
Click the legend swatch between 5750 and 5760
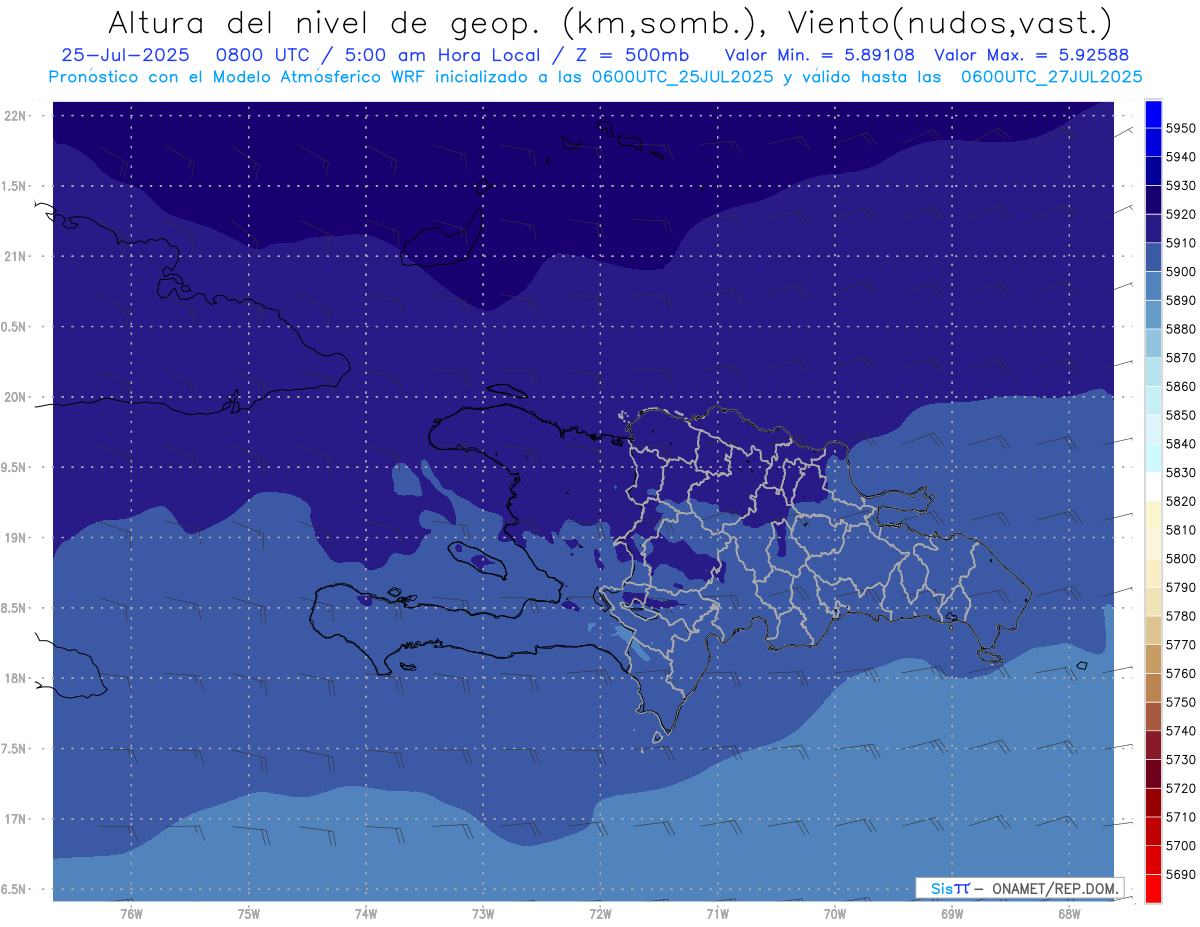[1152, 687]
